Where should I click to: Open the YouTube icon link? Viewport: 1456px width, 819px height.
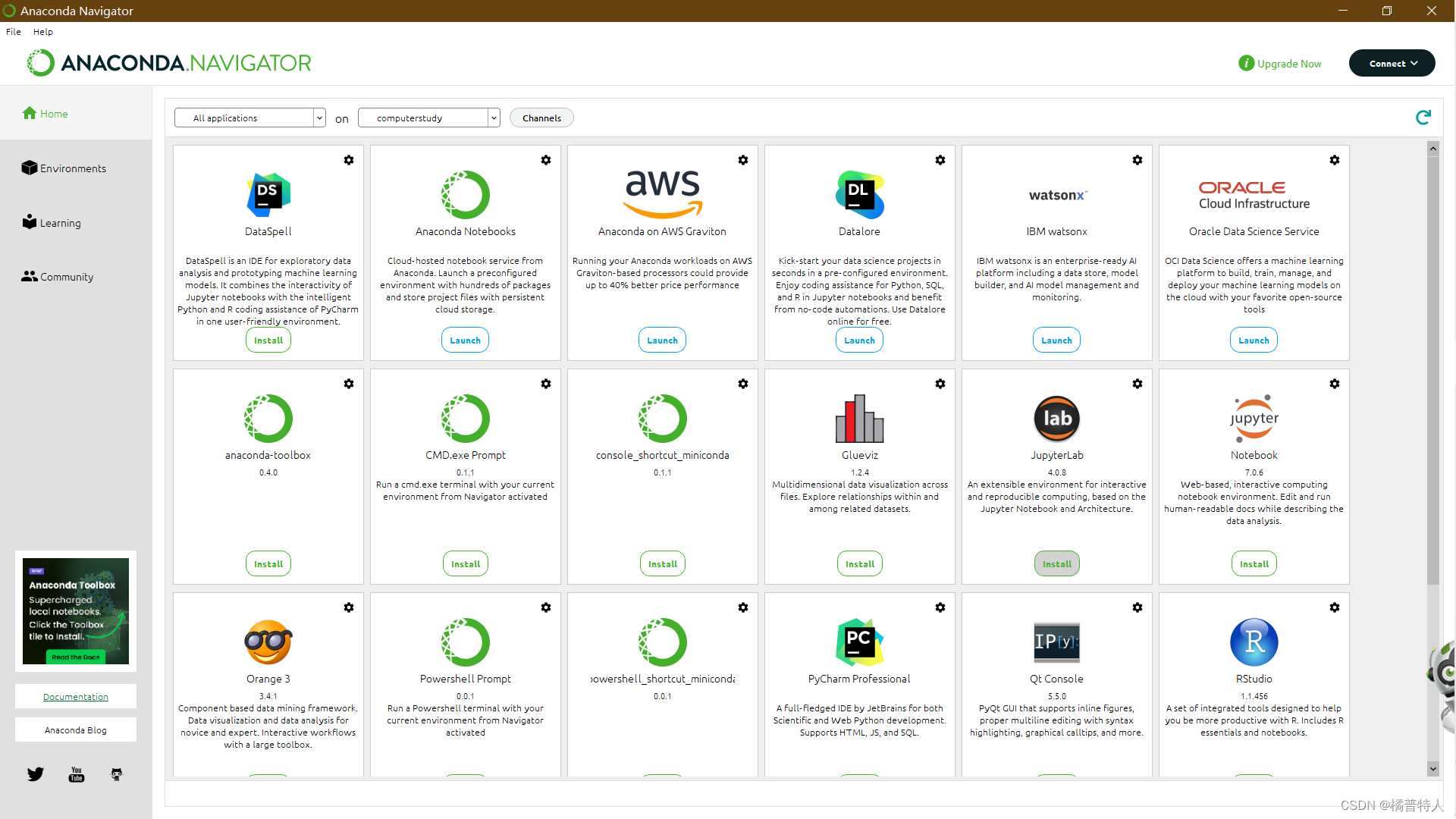tap(77, 774)
